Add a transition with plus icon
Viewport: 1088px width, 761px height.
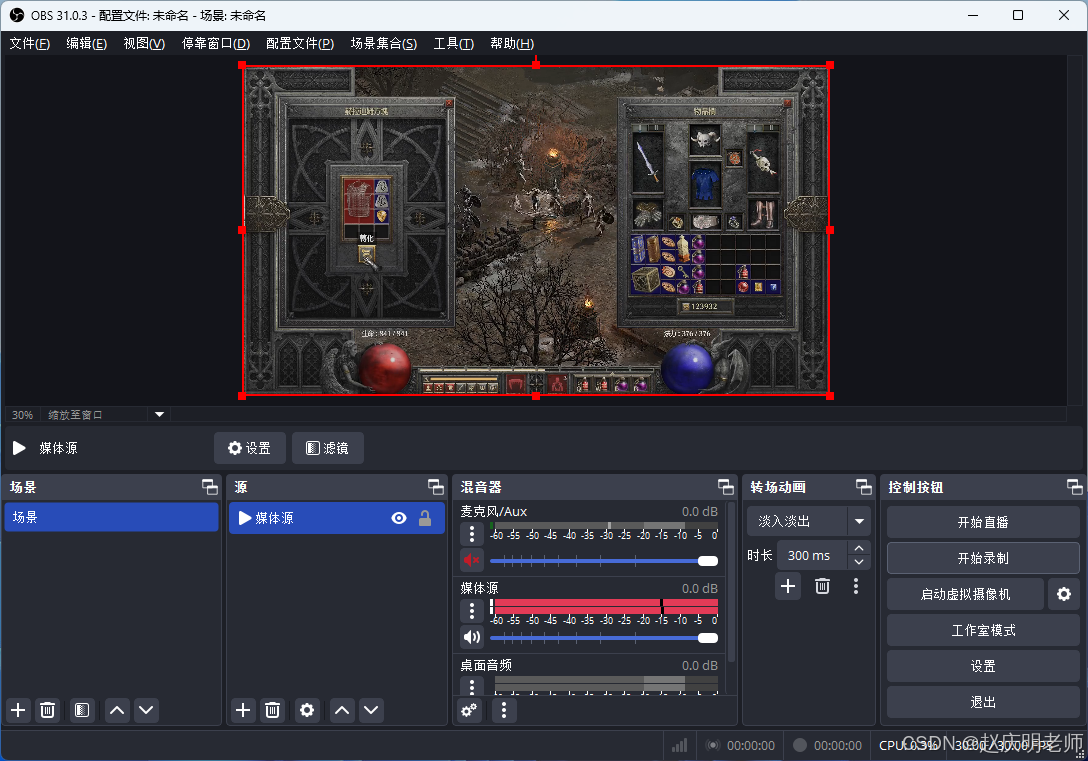click(788, 586)
